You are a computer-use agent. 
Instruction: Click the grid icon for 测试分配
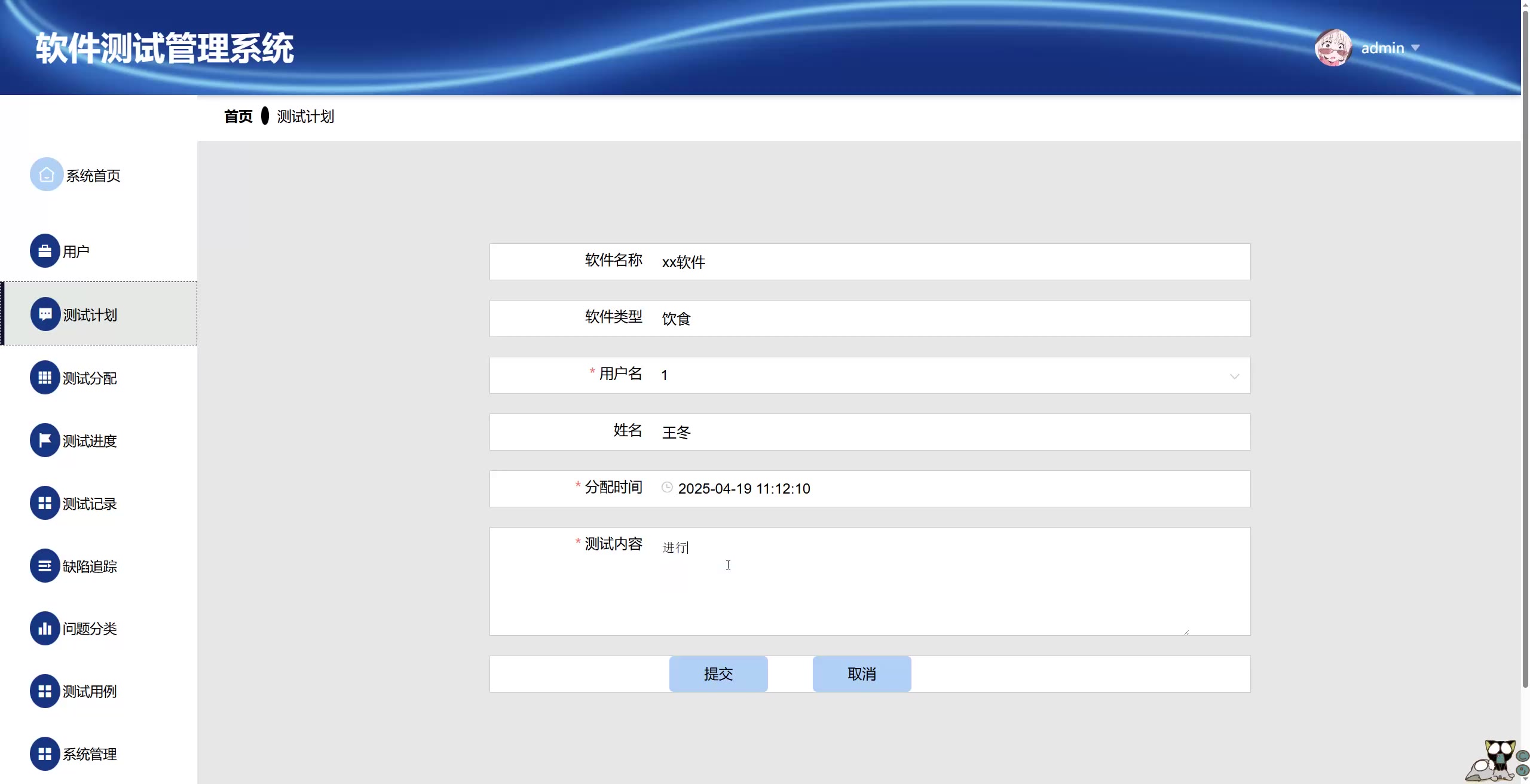click(x=45, y=378)
